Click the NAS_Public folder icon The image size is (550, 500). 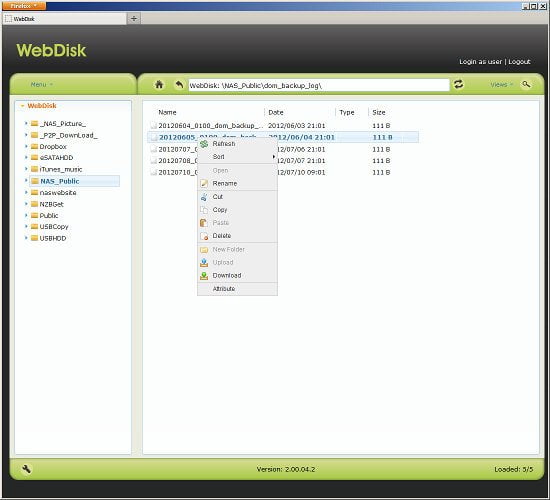(34, 181)
